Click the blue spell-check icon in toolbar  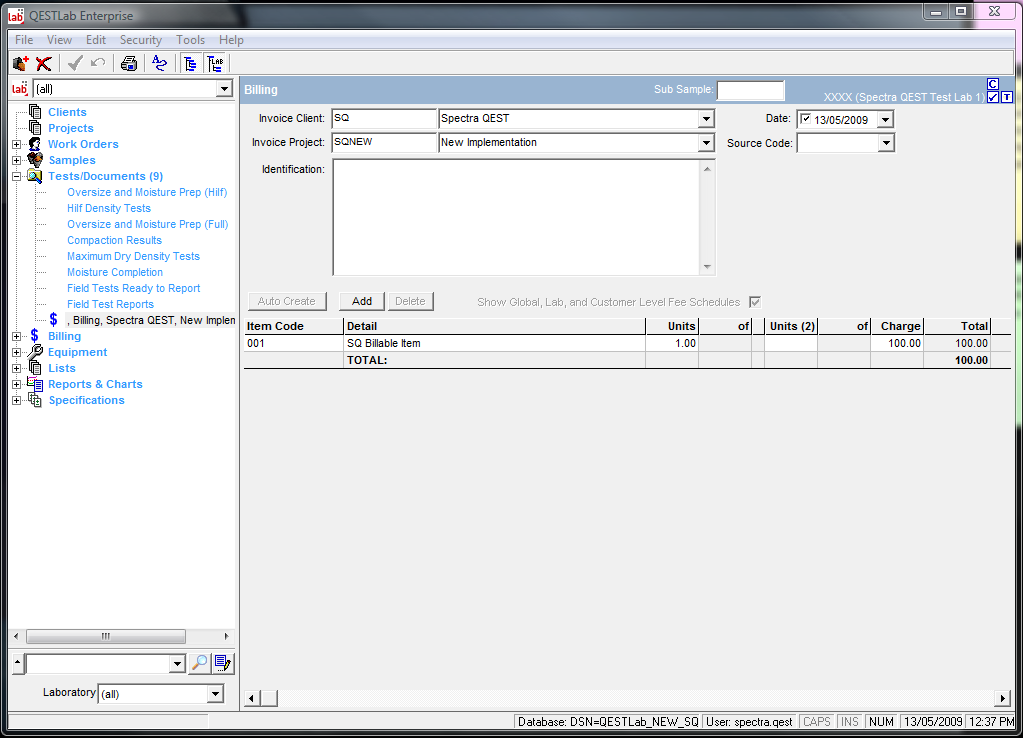coord(159,64)
